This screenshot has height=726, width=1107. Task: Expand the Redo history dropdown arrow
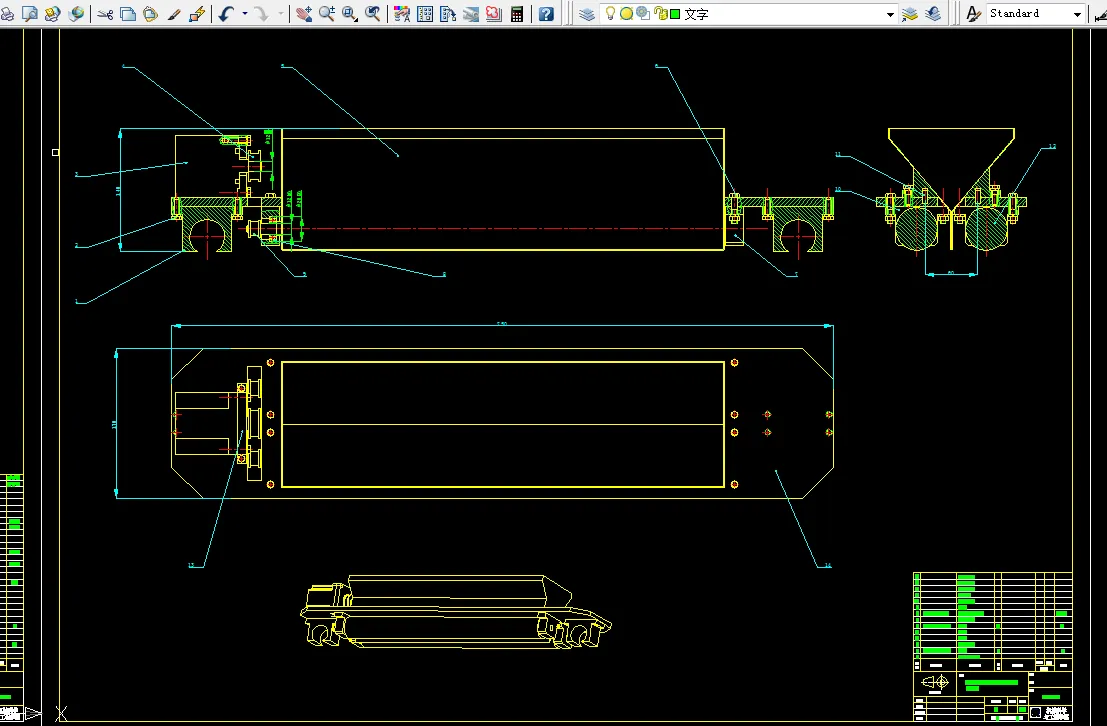click(x=280, y=13)
